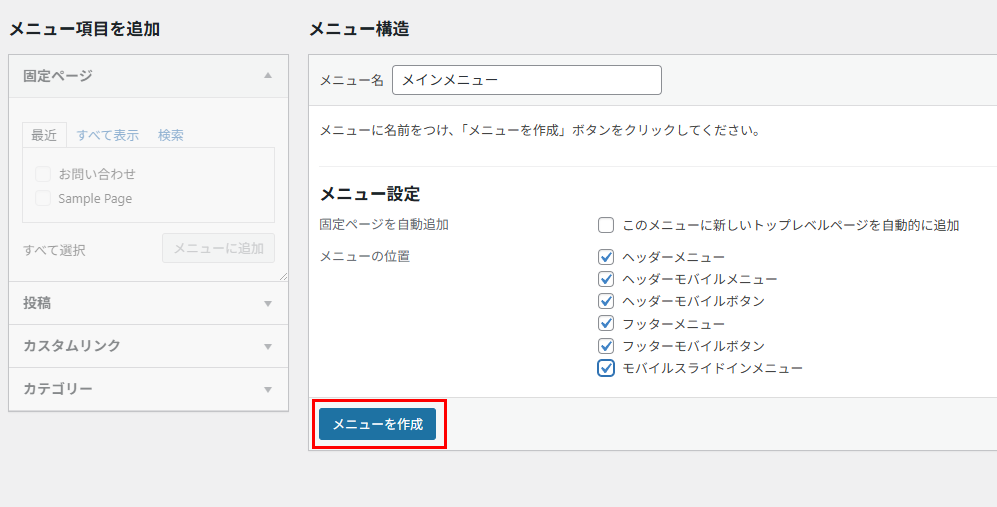
Task: Switch to the すべて表示 tab
Action: tap(108, 135)
